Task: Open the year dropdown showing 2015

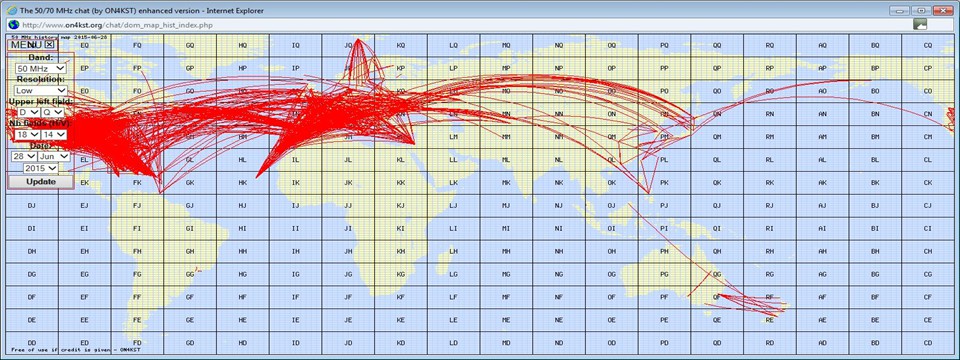Action: point(41,168)
